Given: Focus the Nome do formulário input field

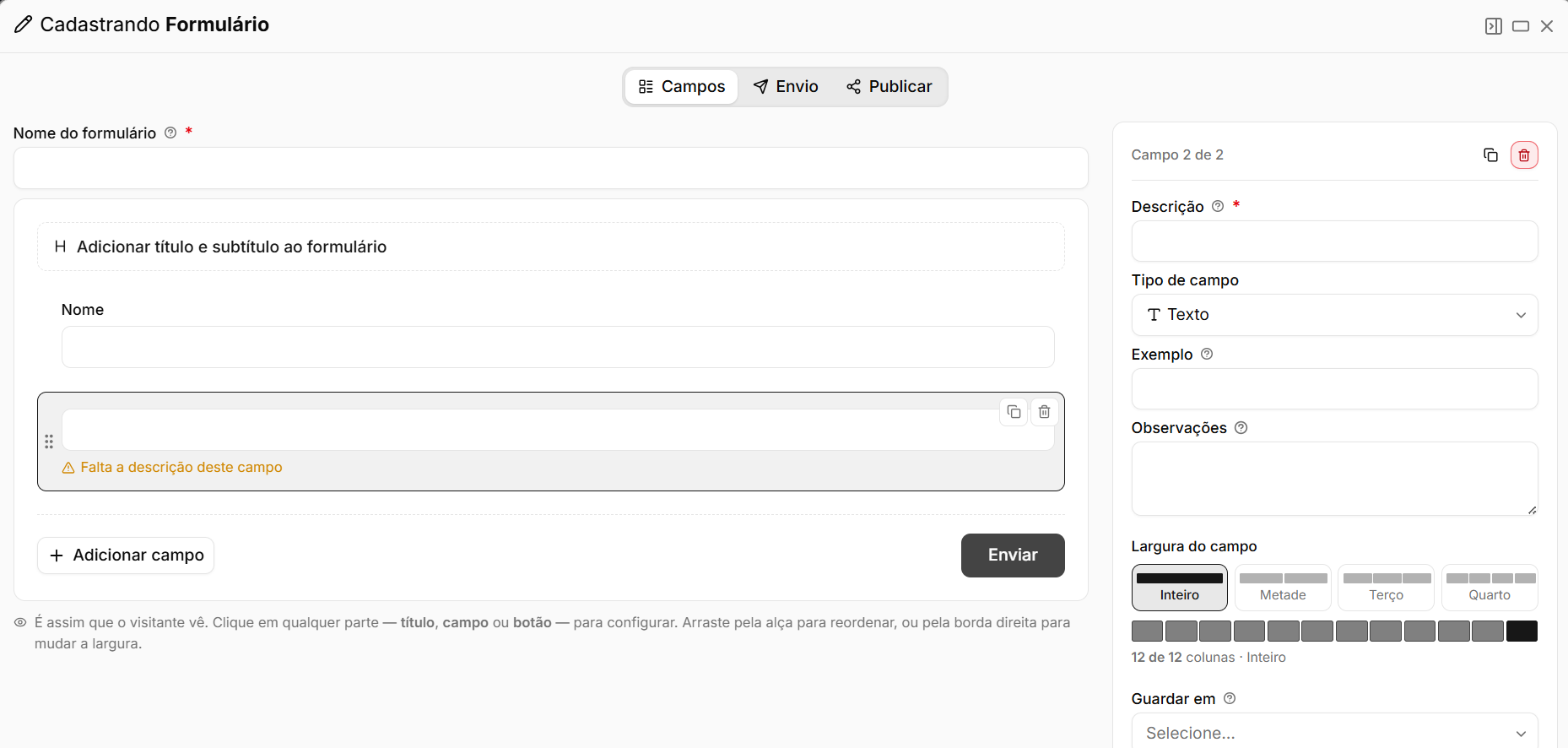Looking at the screenshot, I should point(551,168).
